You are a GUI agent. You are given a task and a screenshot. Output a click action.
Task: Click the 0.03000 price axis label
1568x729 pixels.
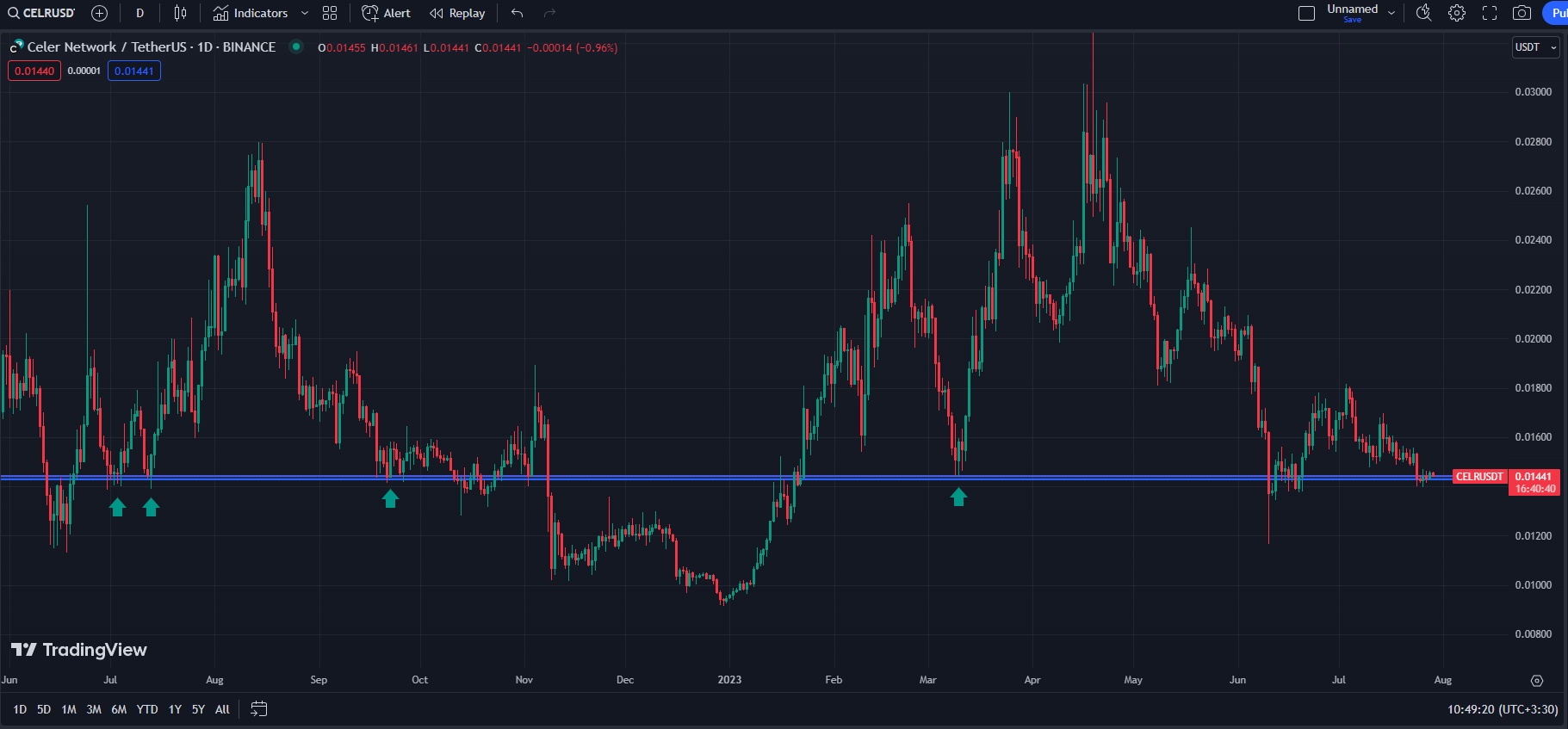[x=1533, y=92]
